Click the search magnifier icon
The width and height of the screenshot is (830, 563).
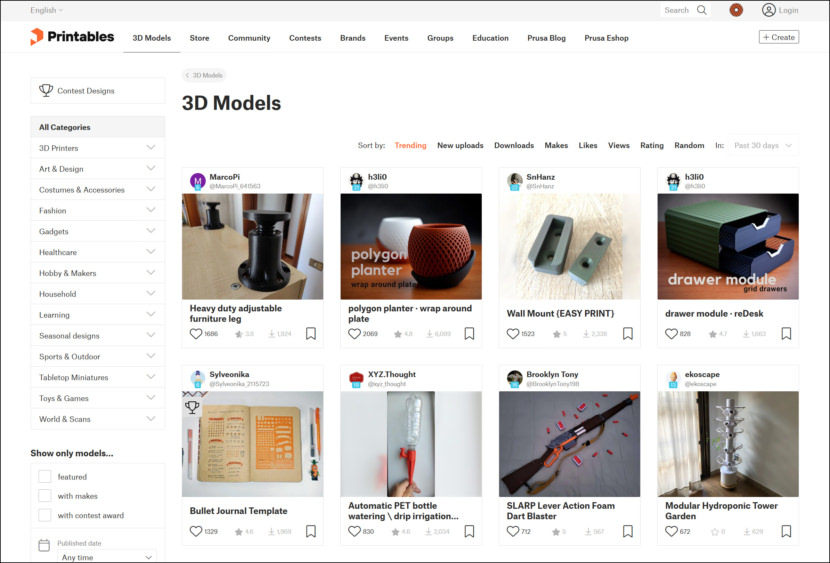pos(702,10)
